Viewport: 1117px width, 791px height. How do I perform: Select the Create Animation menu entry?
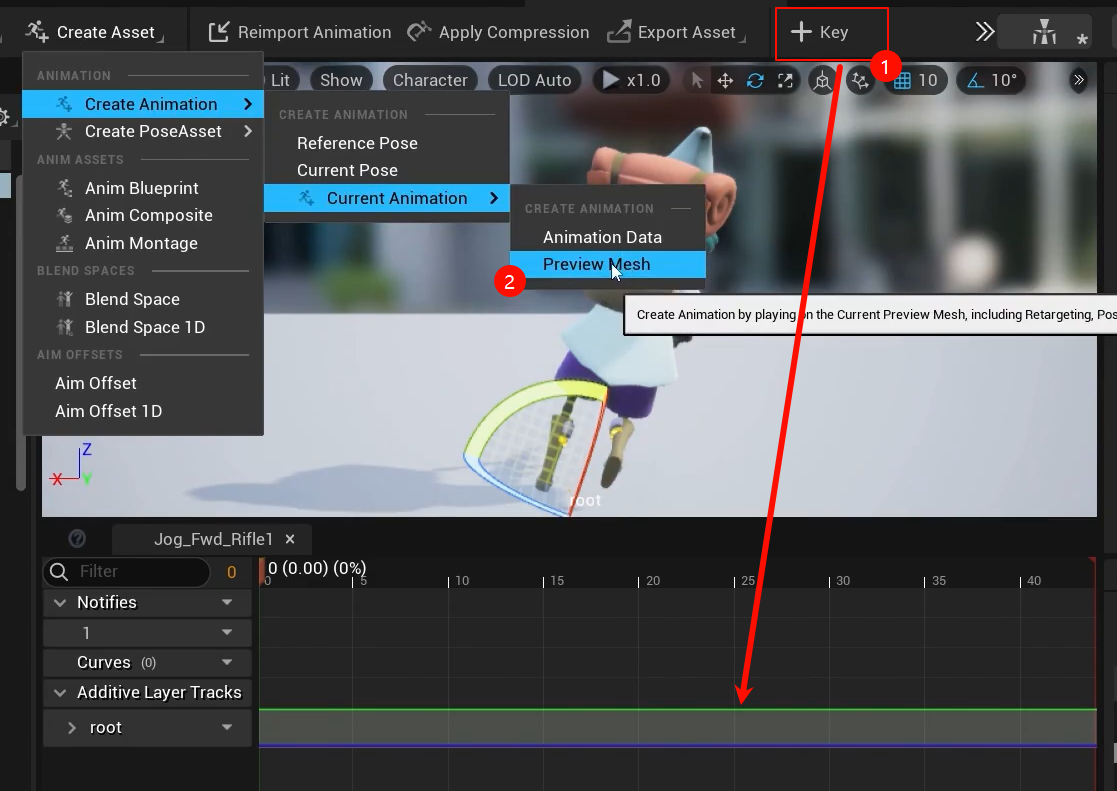[x=143, y=104]
